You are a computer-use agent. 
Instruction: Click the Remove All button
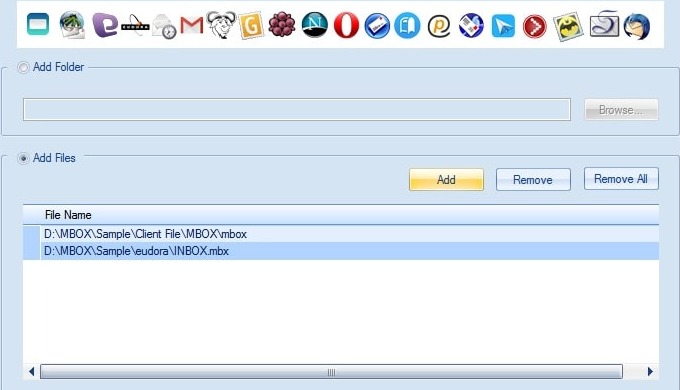point(621,179)
